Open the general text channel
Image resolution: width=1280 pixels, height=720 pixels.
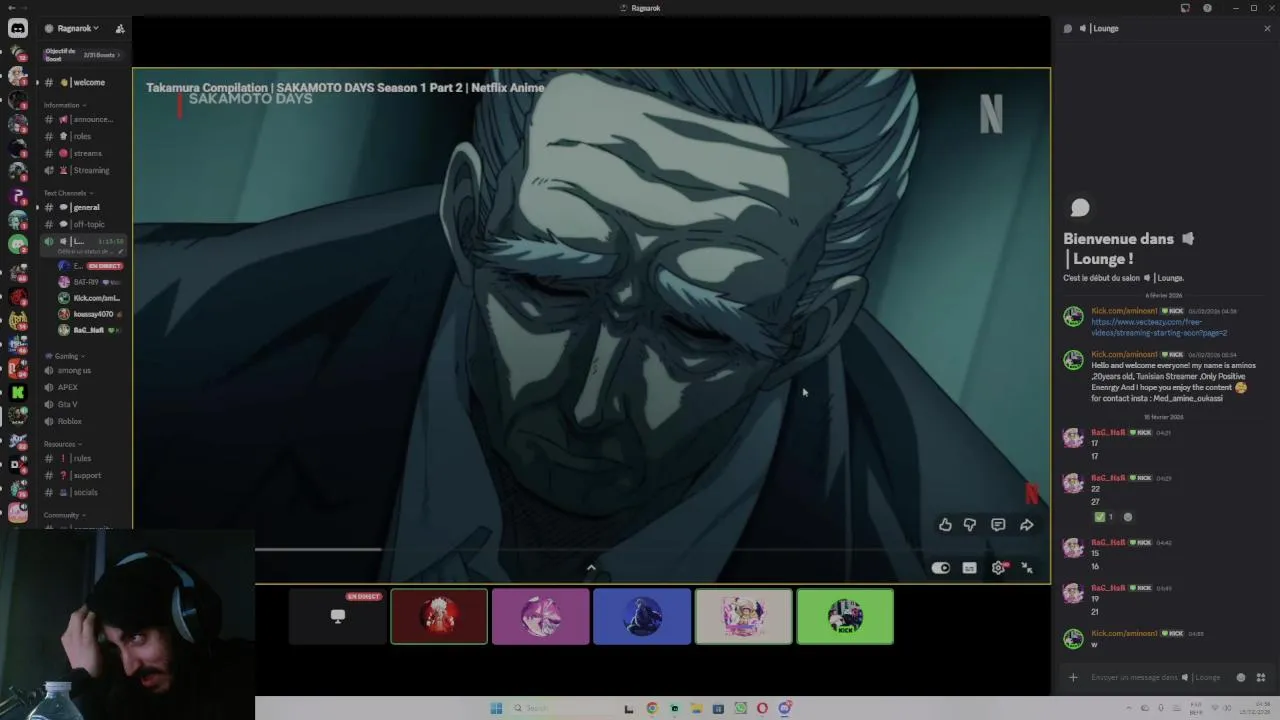[x=84, y=207]
